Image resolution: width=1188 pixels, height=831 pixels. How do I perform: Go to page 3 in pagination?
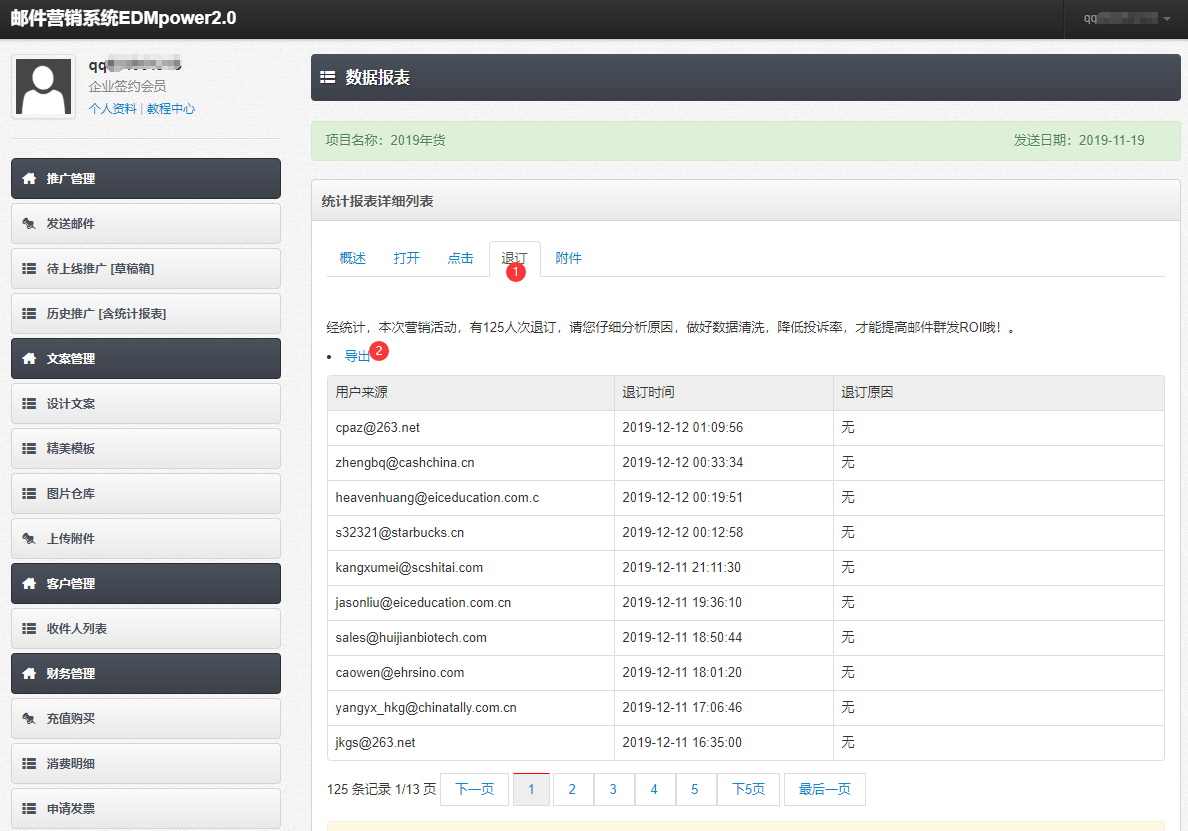coord(613,789)
